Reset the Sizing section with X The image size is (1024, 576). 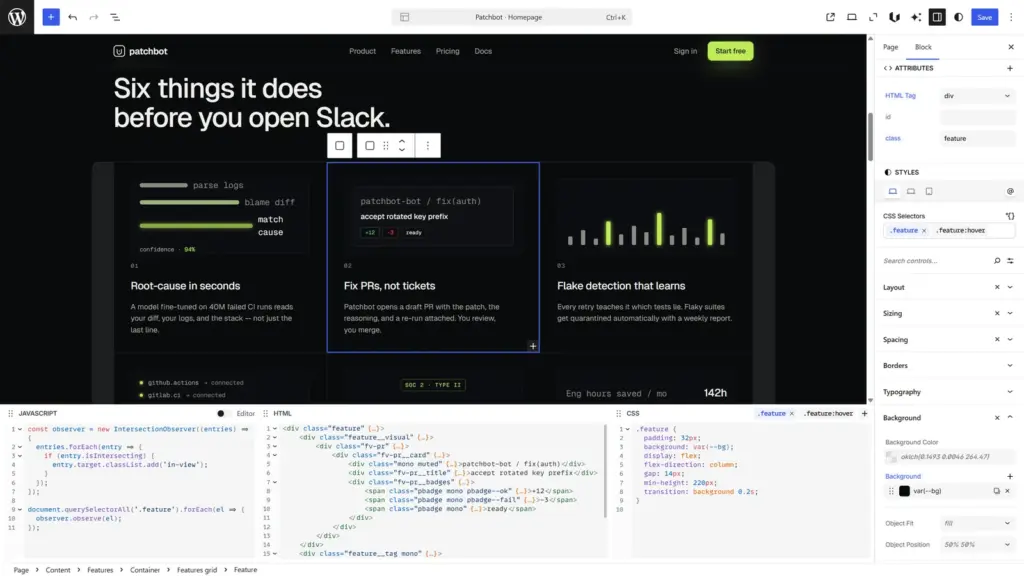[997, 313]
